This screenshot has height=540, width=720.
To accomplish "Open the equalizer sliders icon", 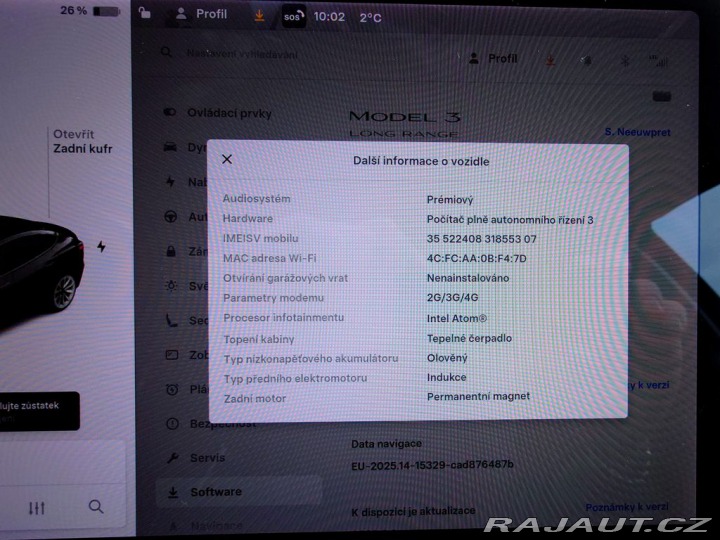I will pos(37,508).
